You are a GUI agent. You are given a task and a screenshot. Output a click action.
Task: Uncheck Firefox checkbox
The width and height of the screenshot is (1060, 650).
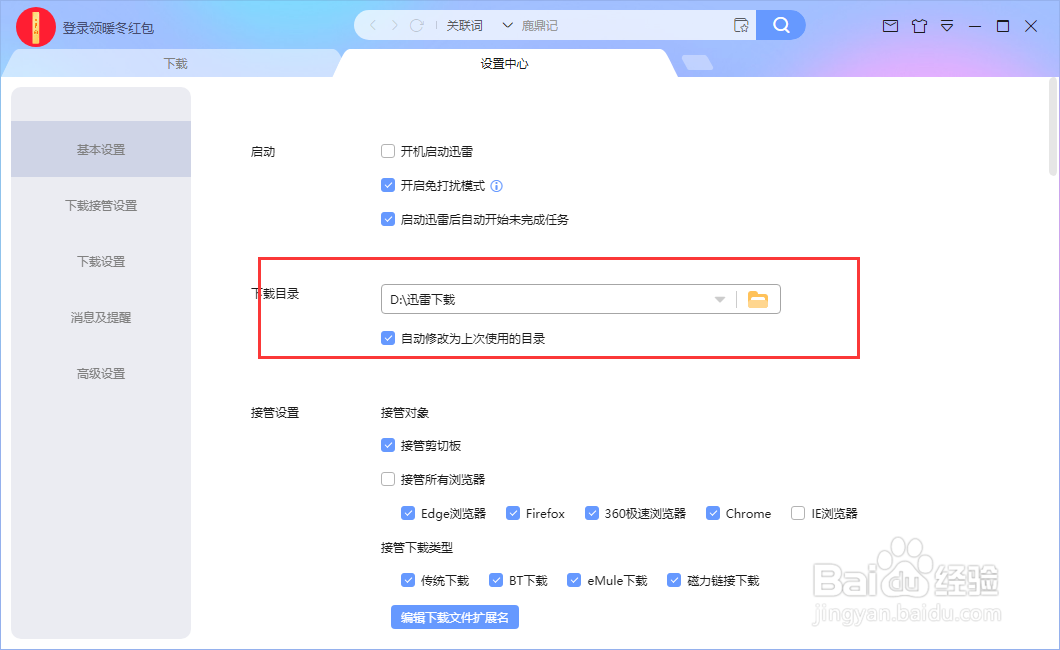click(513, 513)
